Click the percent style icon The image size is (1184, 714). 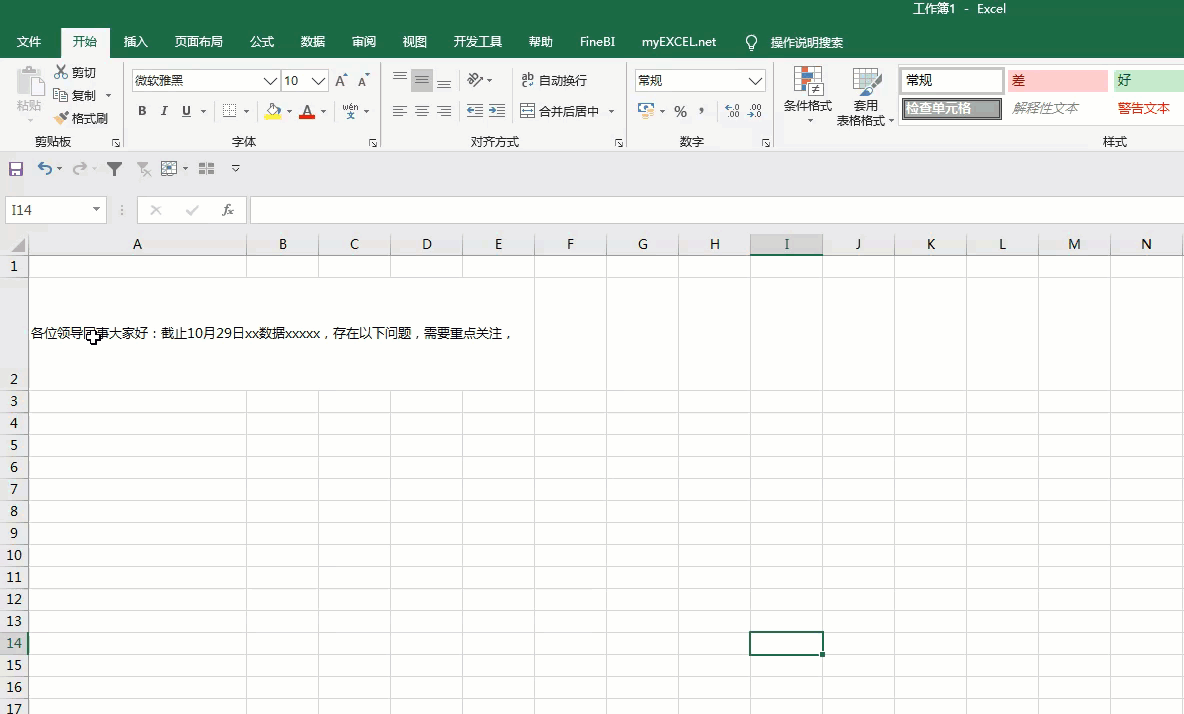tap(681, 113)
